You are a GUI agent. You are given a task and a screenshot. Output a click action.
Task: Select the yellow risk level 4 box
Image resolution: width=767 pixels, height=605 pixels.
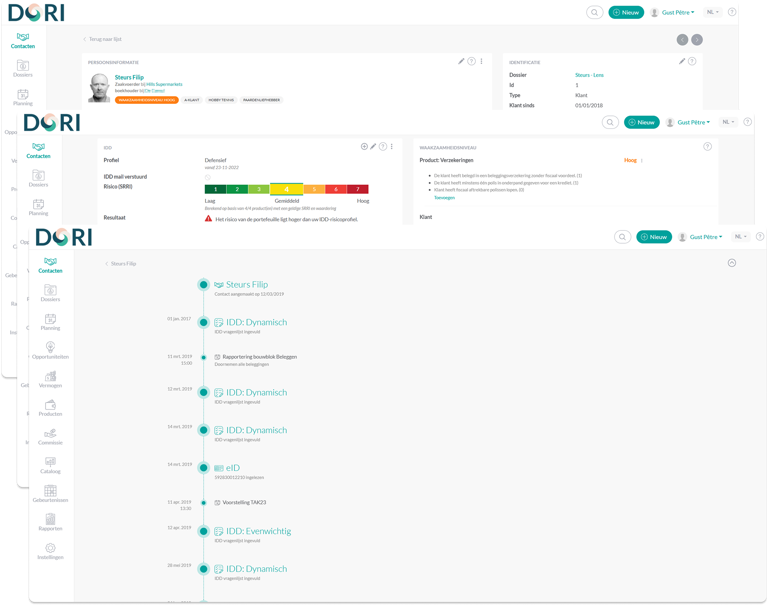click(x=286, y=188)
